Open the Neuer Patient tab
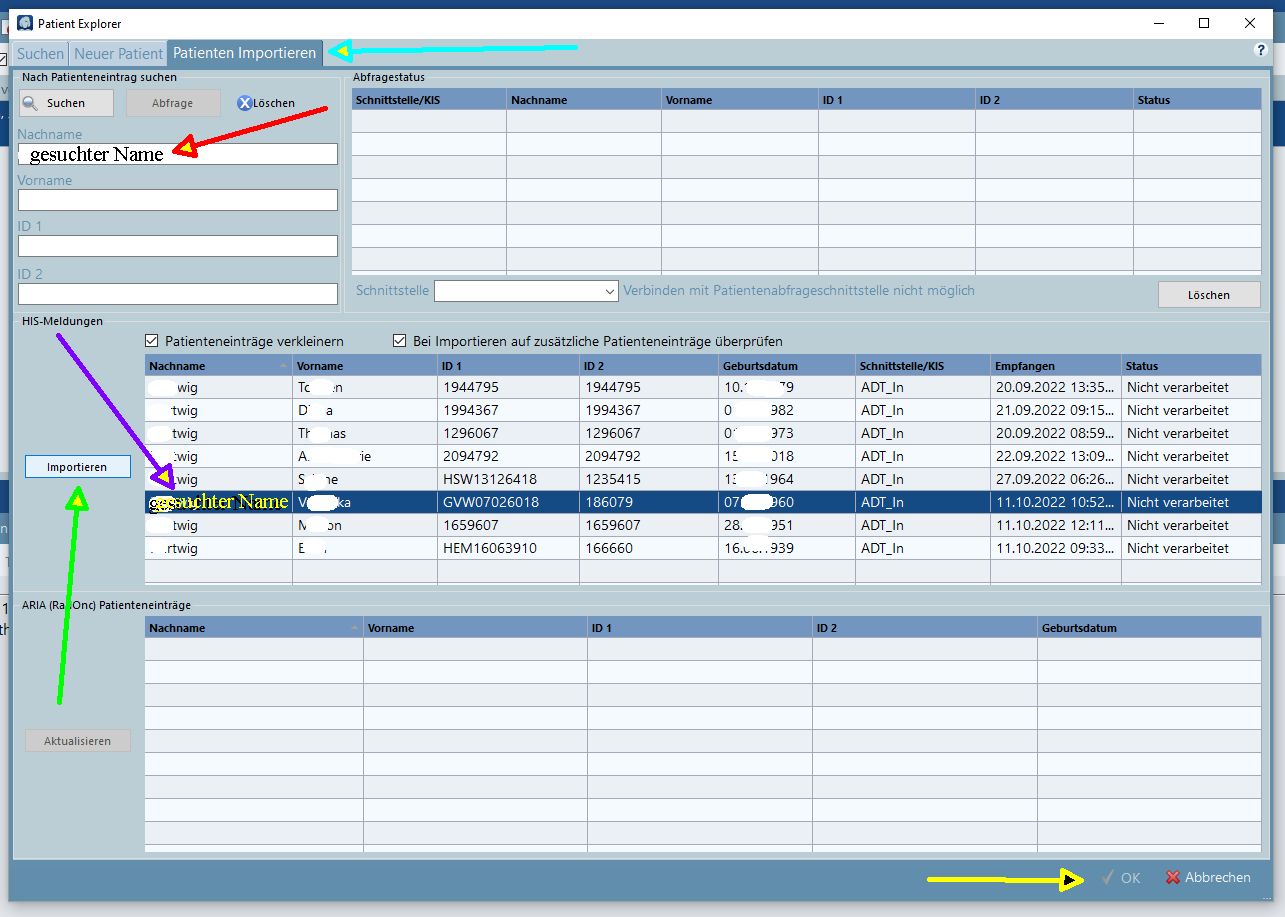Image resolution: width=1285 pixels, height=917 pixels. pos(118,54)
